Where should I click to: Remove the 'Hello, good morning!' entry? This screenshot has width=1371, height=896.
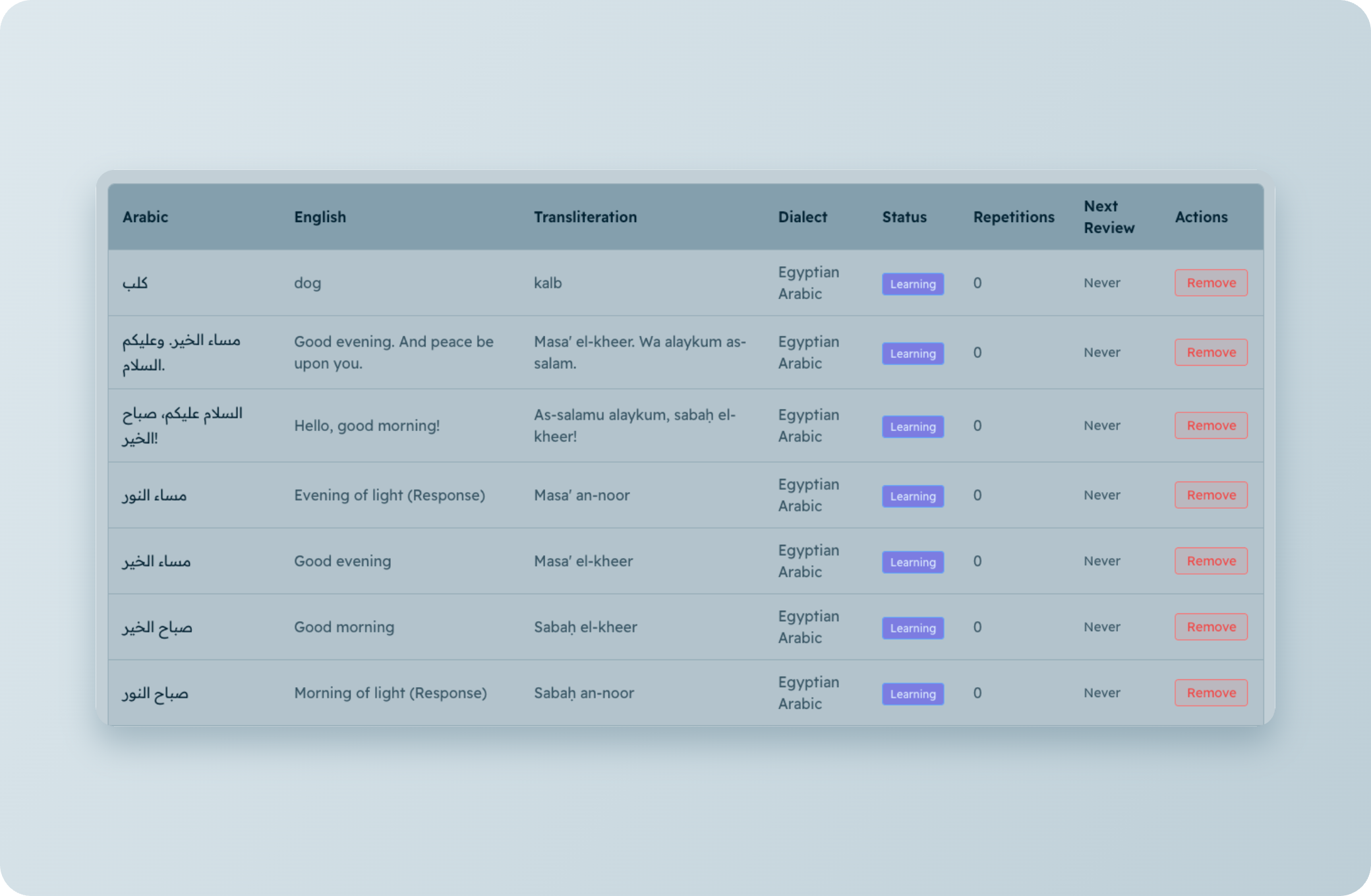(1211, 426)
